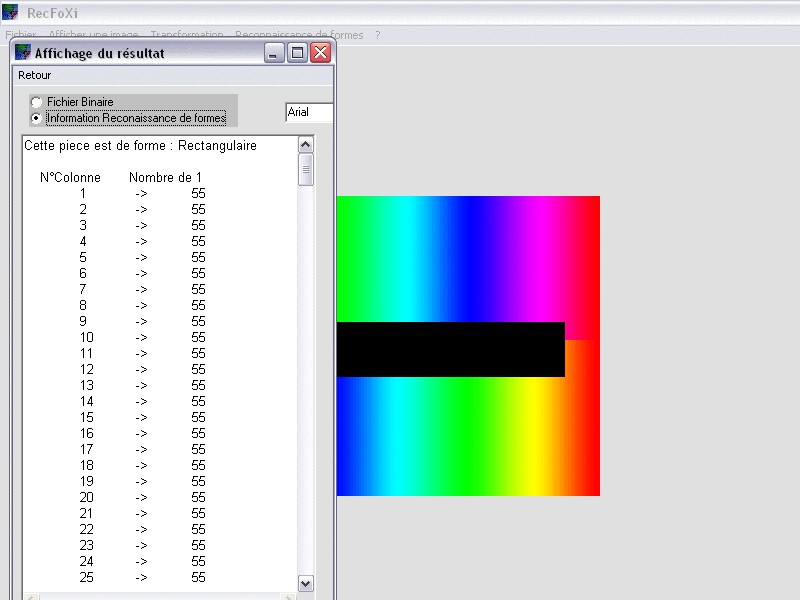Screen dimensions: 800x600
Task: Click the RecFoXi application icon in title bar
Action: 10,12
